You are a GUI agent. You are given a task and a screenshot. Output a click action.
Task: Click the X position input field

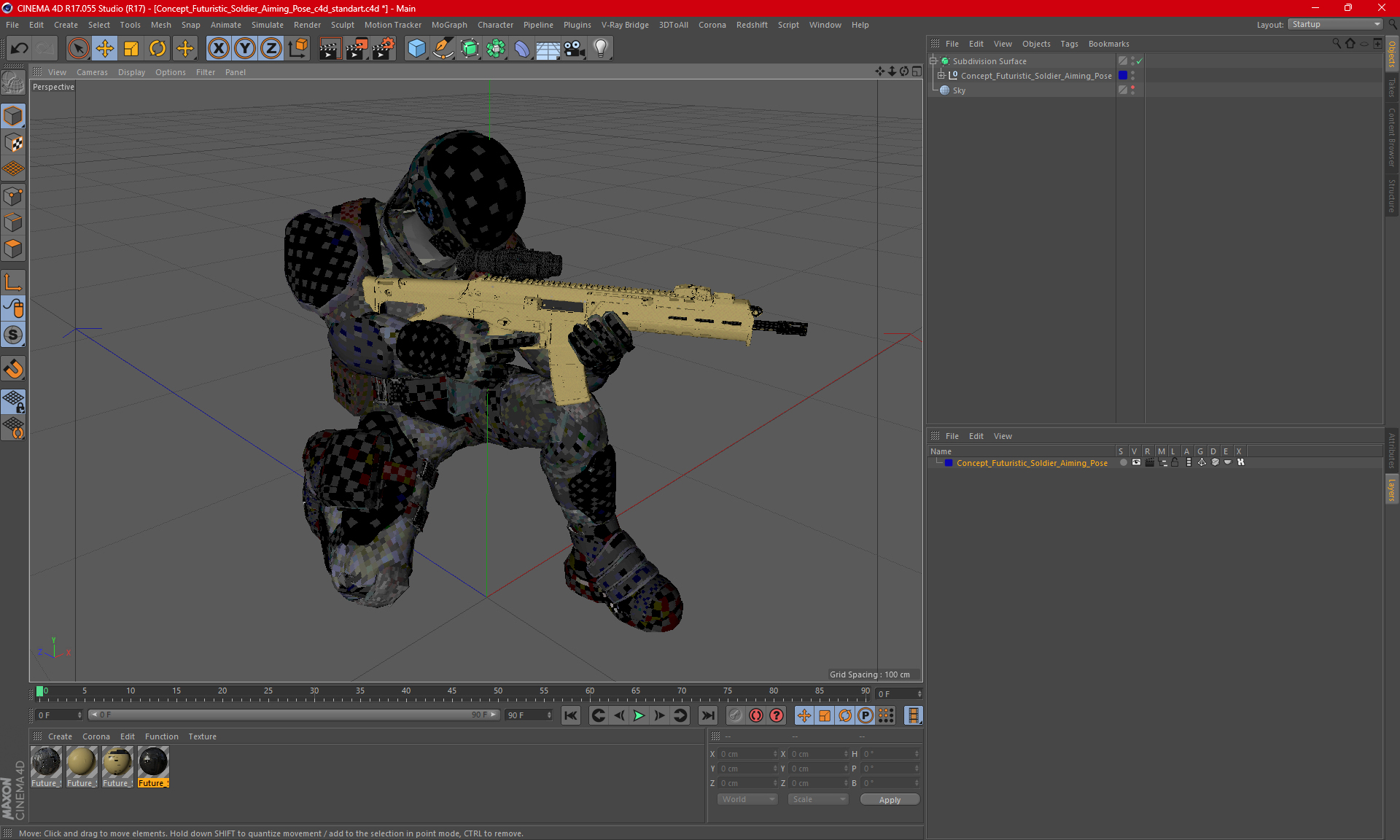tap(749, 753)
